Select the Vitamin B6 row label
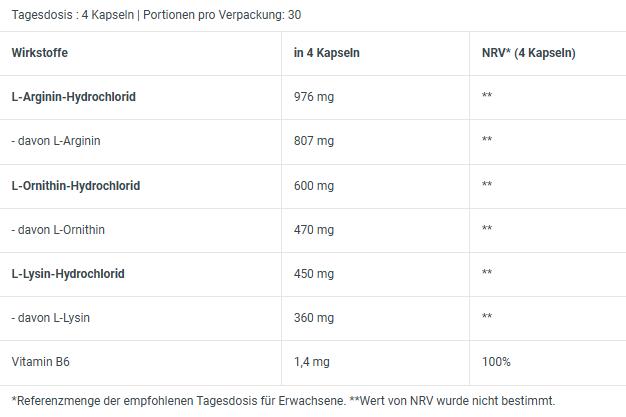 [40, 361]
